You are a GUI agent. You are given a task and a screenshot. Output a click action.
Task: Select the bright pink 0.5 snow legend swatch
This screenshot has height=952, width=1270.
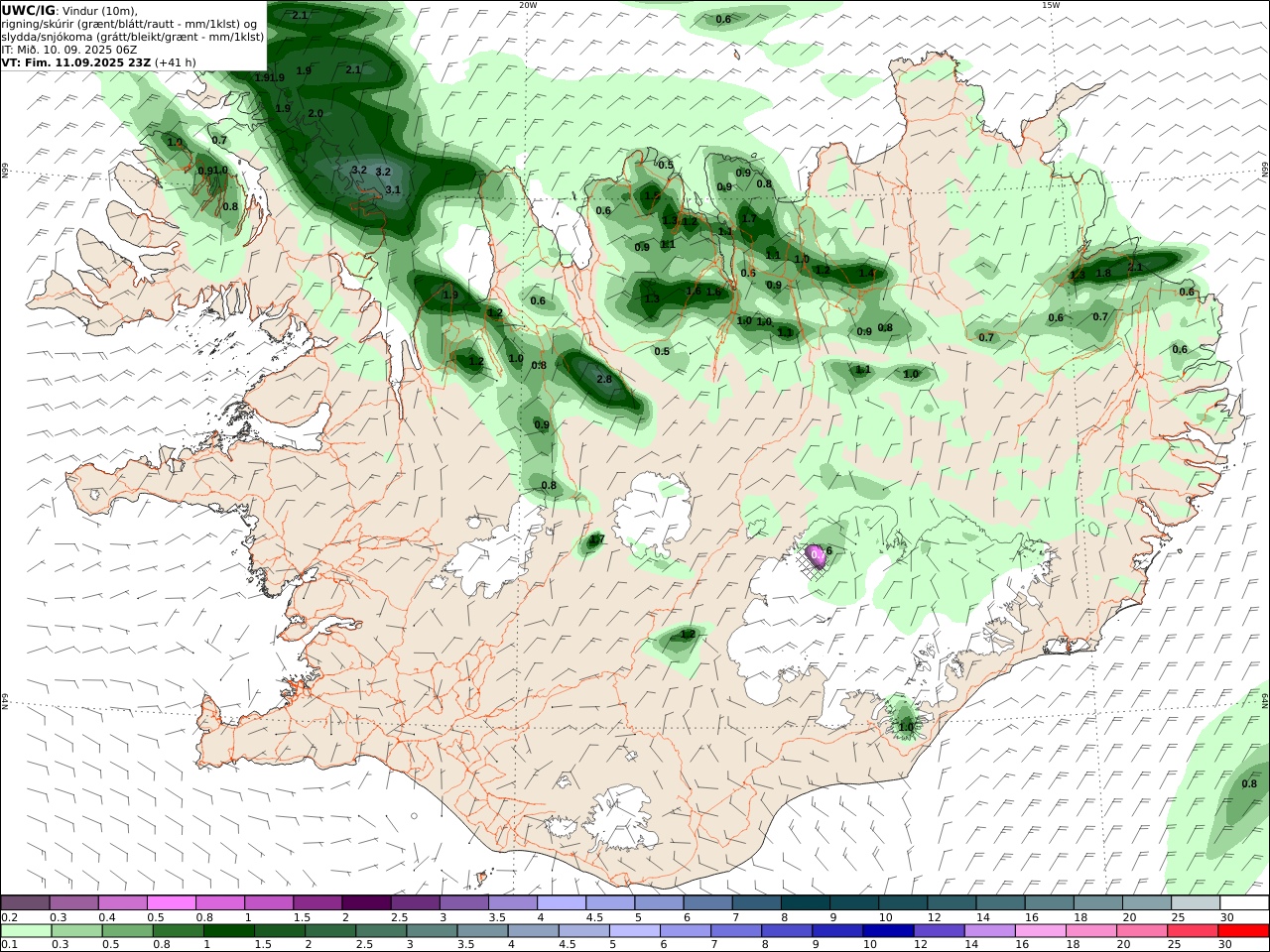coord(172,902)
